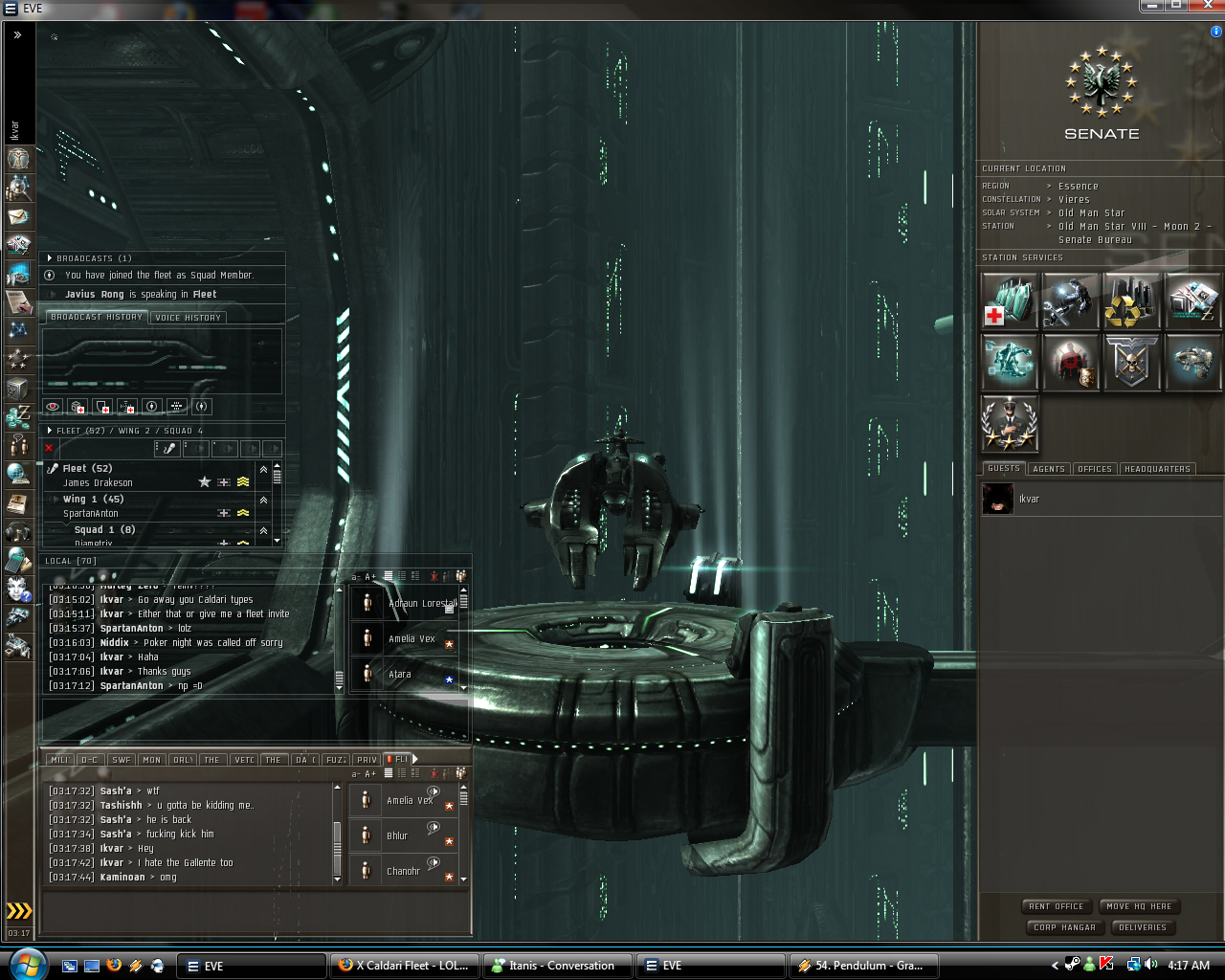Collapse the Broadcasts section header arrow

pyautogui.click(x=50, y=258)
